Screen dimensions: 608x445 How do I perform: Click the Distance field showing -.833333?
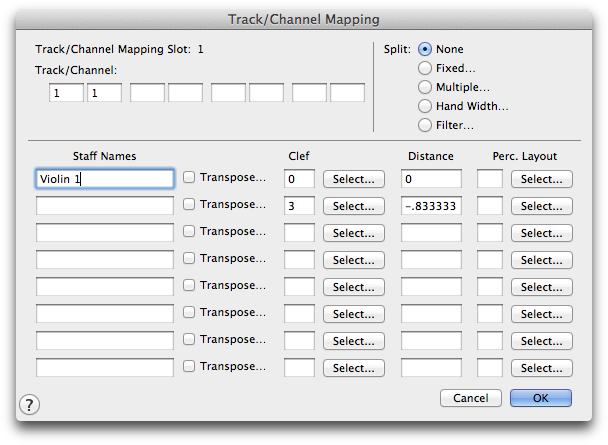[431, 206]
